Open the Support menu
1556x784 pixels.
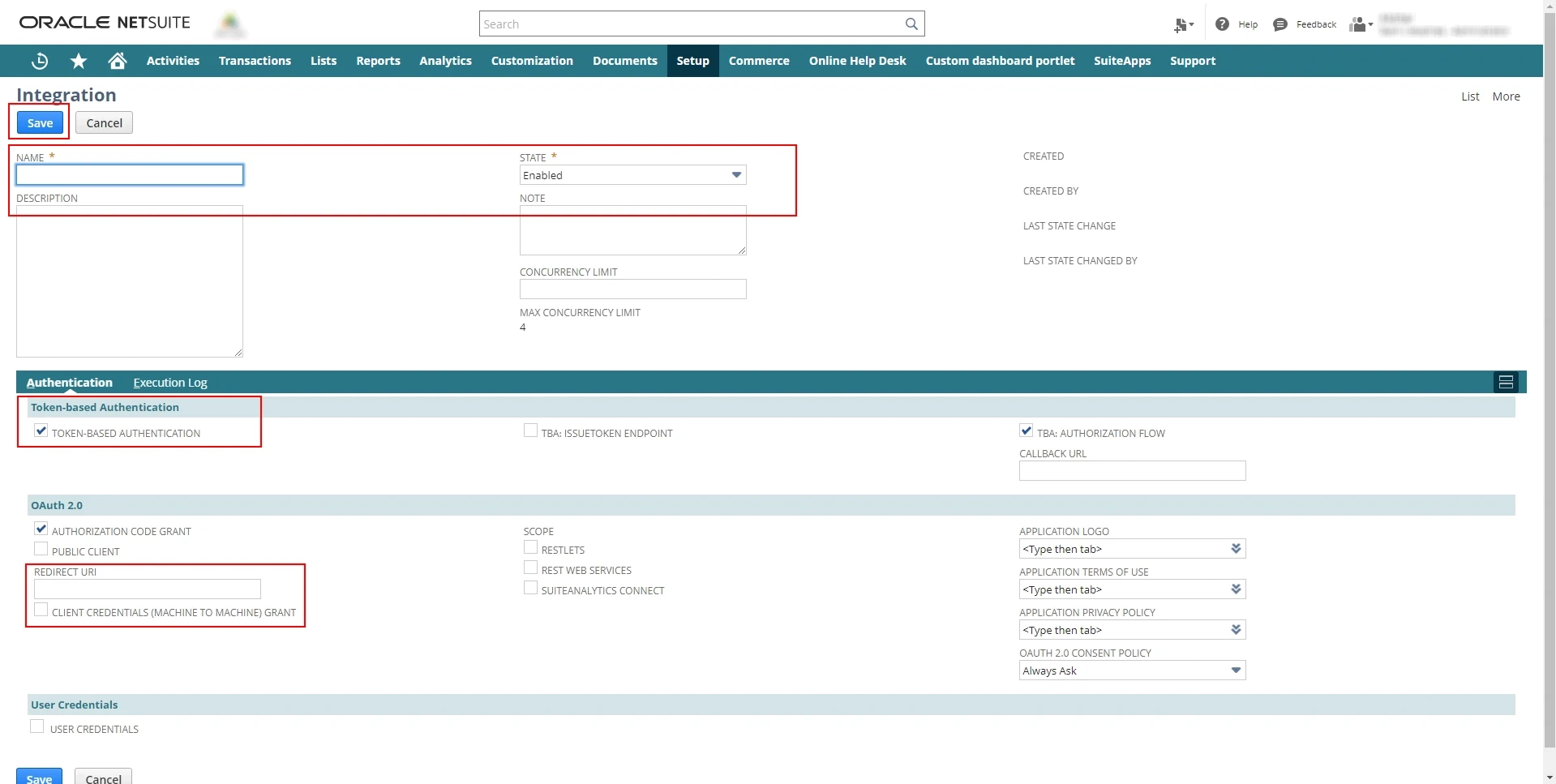(1193, 61)
